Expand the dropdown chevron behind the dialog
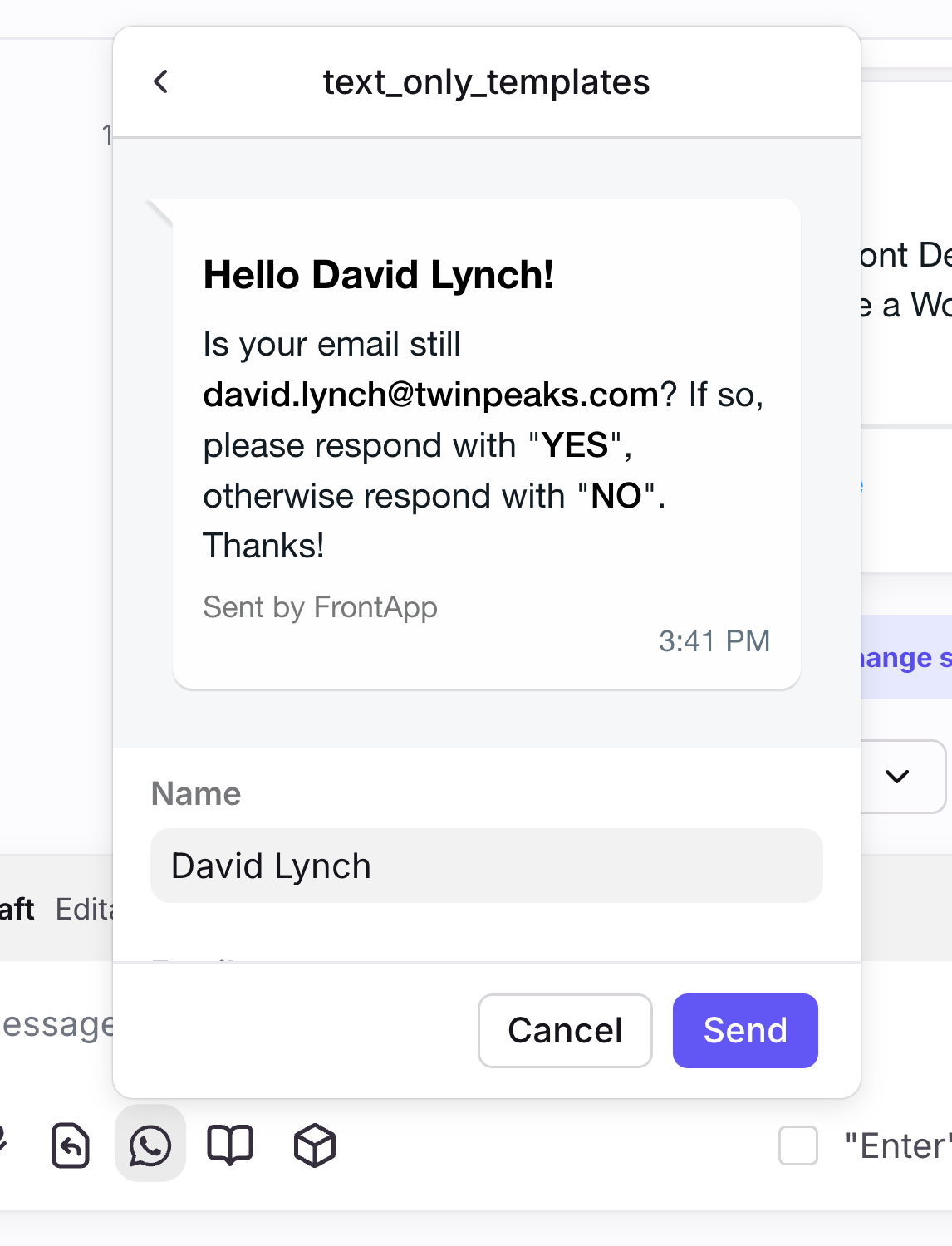The height and width of the screenshot is (1246, 952). (x=897, y=776)
